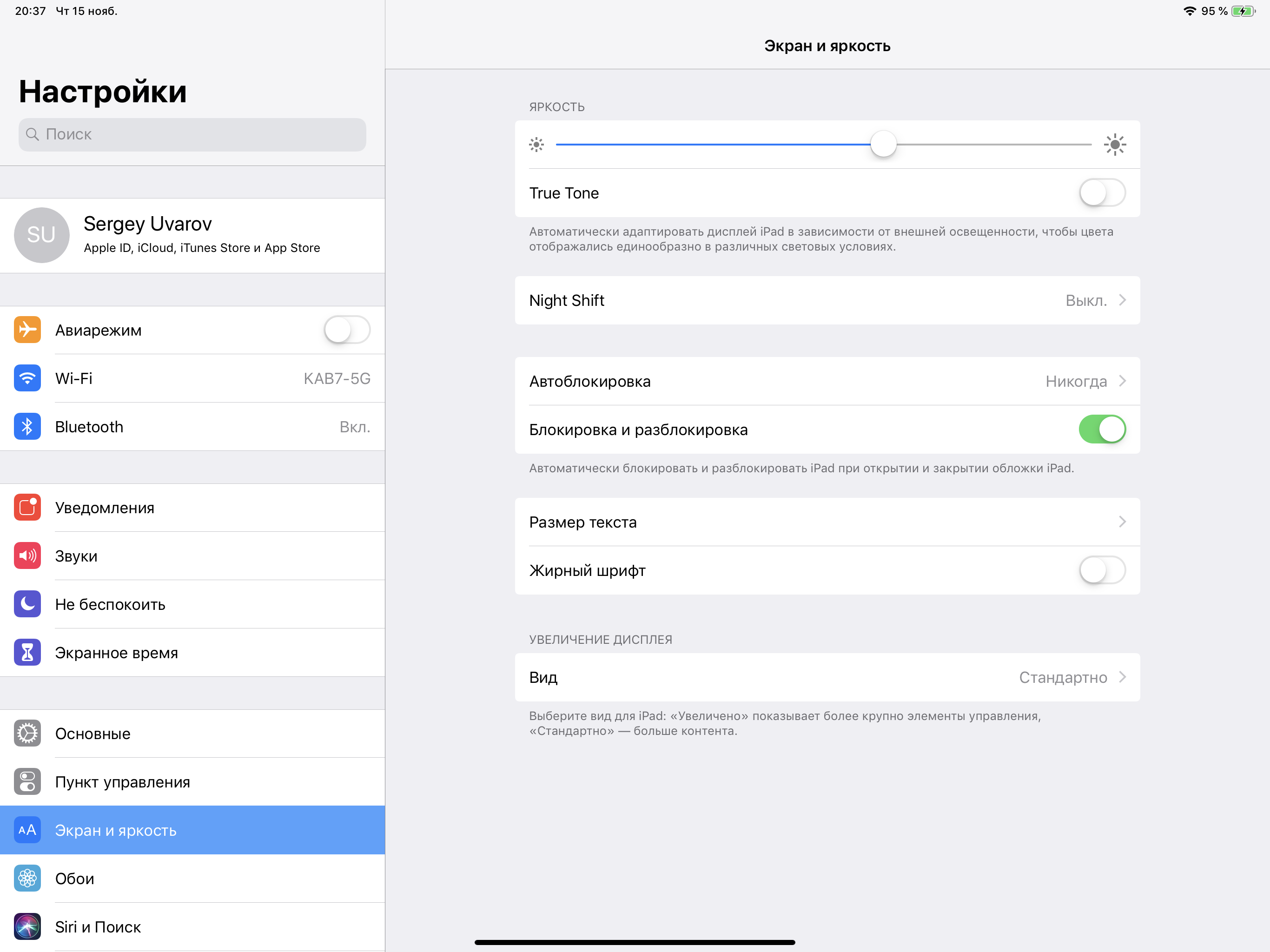Viewport: 1270px width, 952px height.
Task: Enable the True Tone switch
Action: point(1101,192)
